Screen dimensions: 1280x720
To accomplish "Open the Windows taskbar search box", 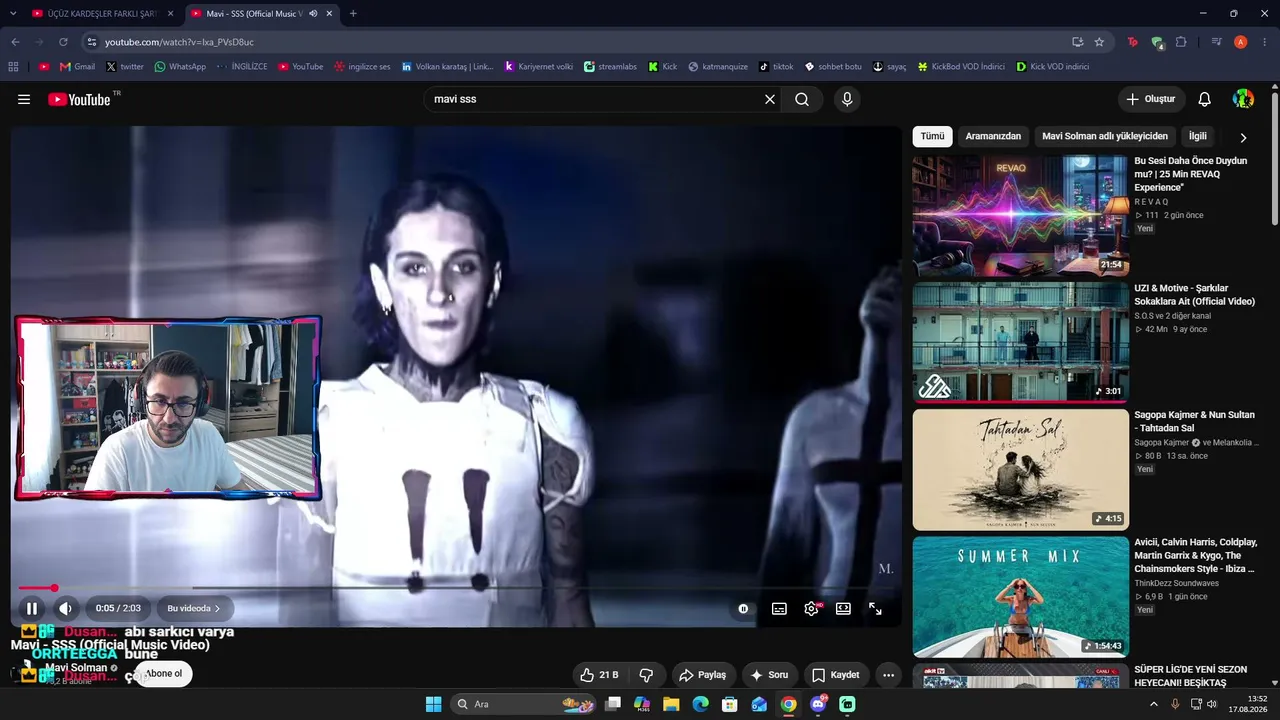I will 524,704.
